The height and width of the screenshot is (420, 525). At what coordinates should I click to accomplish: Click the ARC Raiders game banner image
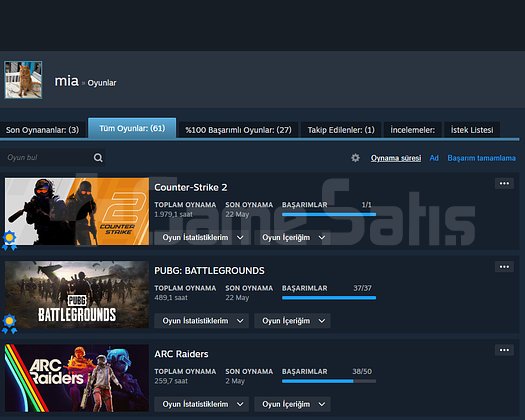[77, 378]
